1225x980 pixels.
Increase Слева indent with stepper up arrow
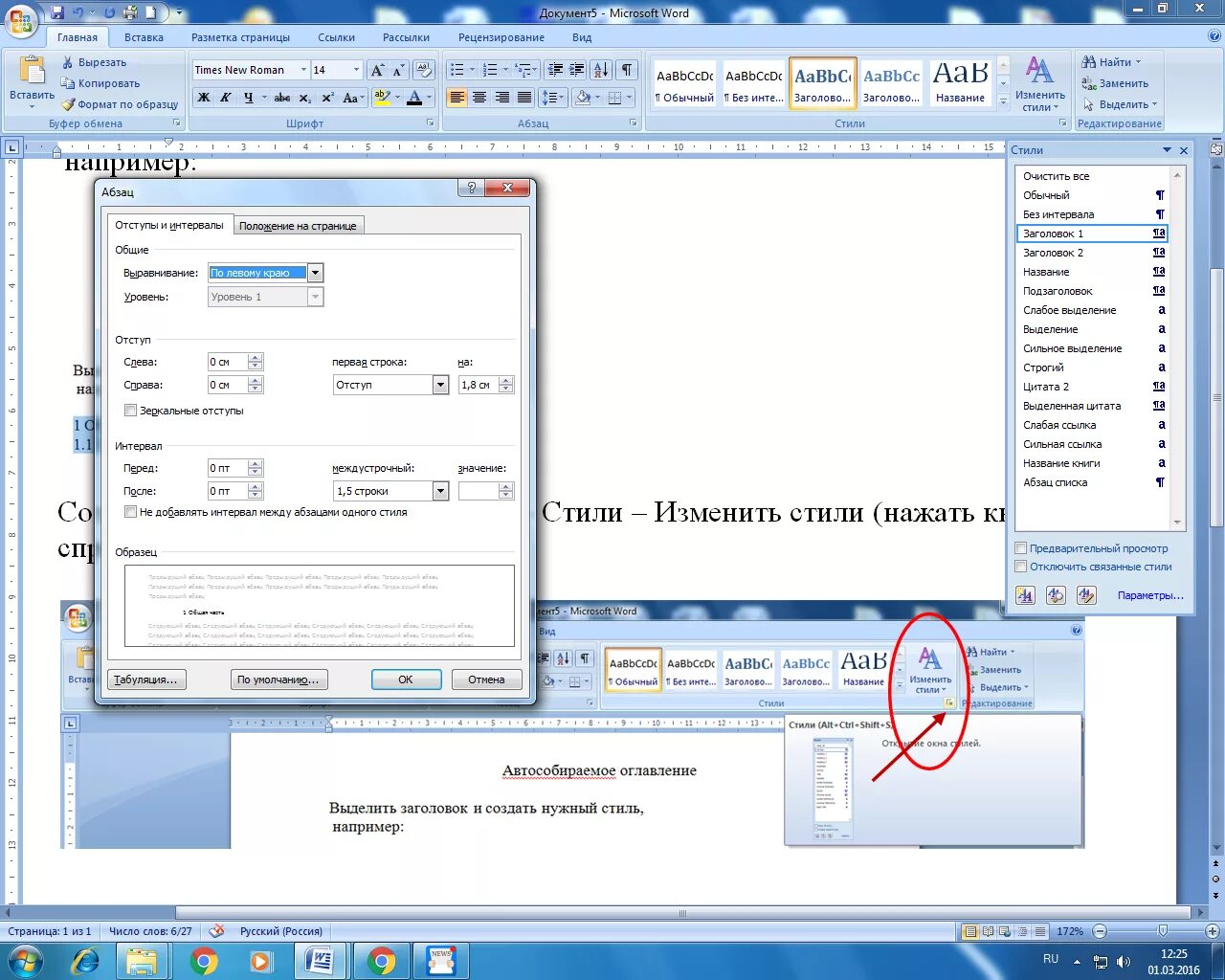tap(255, 358)
